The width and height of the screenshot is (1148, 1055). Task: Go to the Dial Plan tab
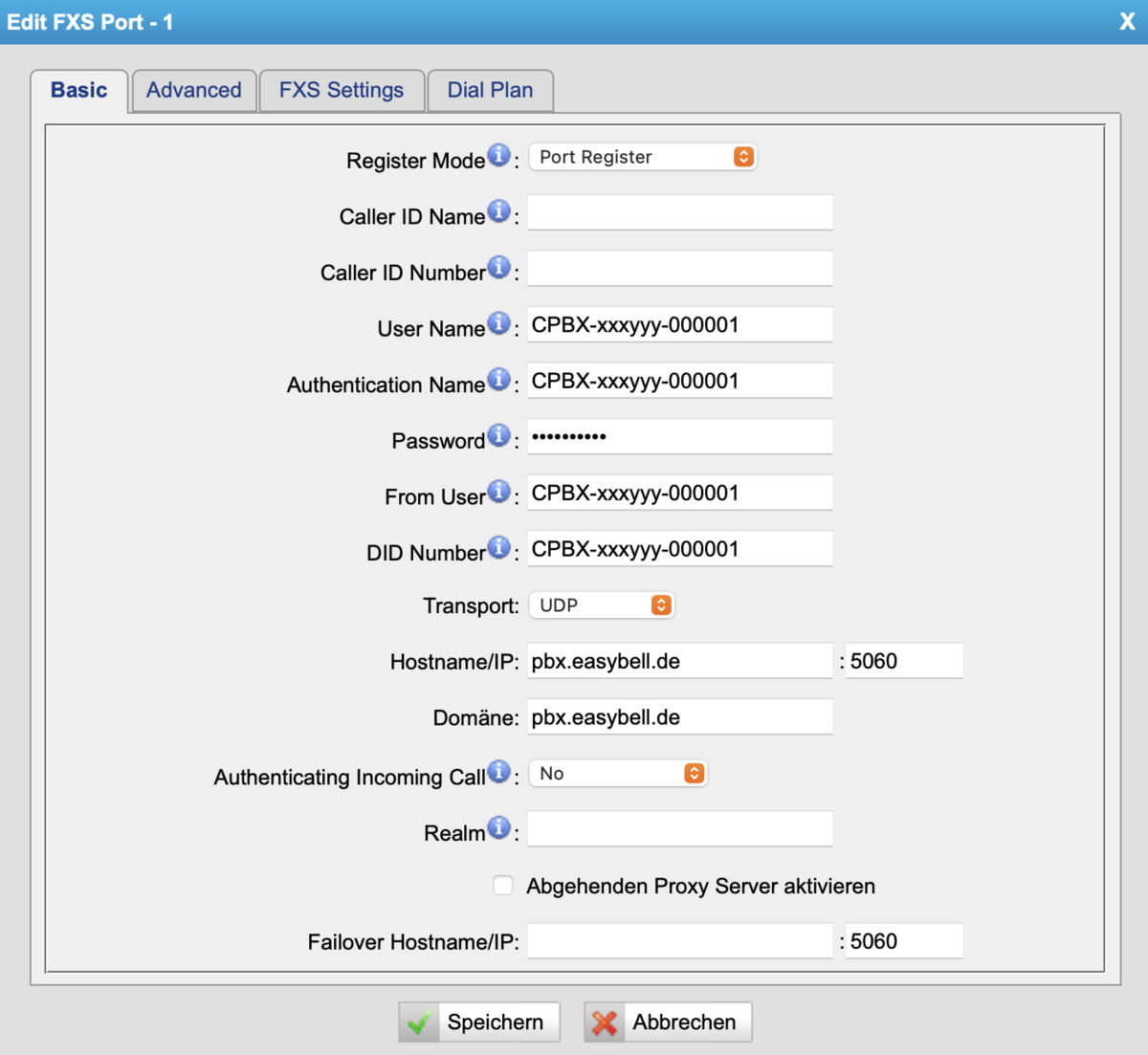[490, 91]
